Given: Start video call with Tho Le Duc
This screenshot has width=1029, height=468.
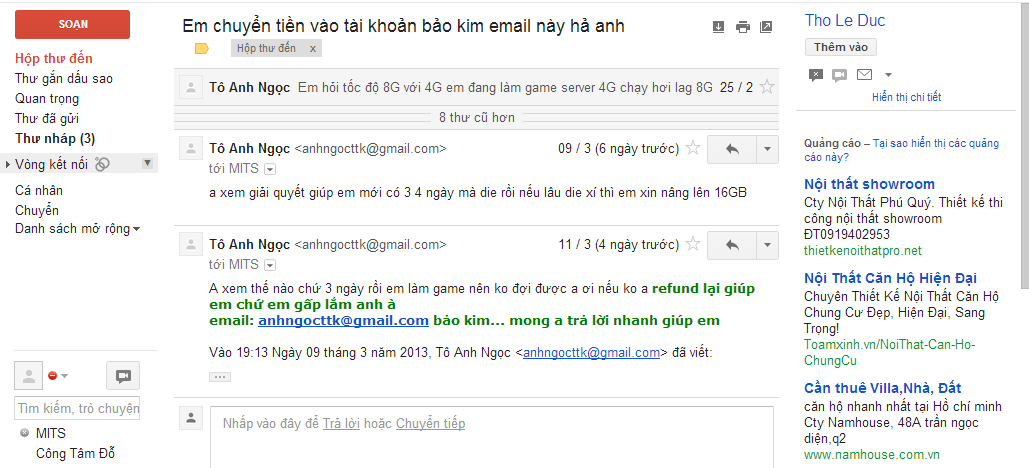Looking at the screenshot, I should coord(839,75).
